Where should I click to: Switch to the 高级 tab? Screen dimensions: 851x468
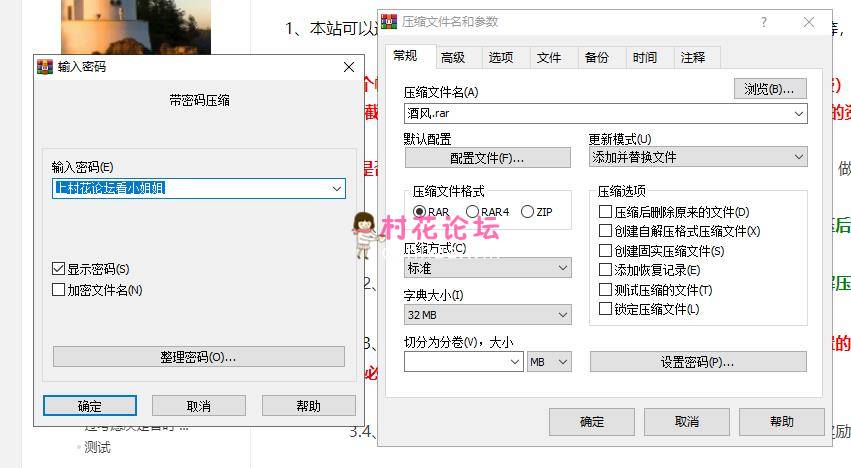(x=453, y=58)
